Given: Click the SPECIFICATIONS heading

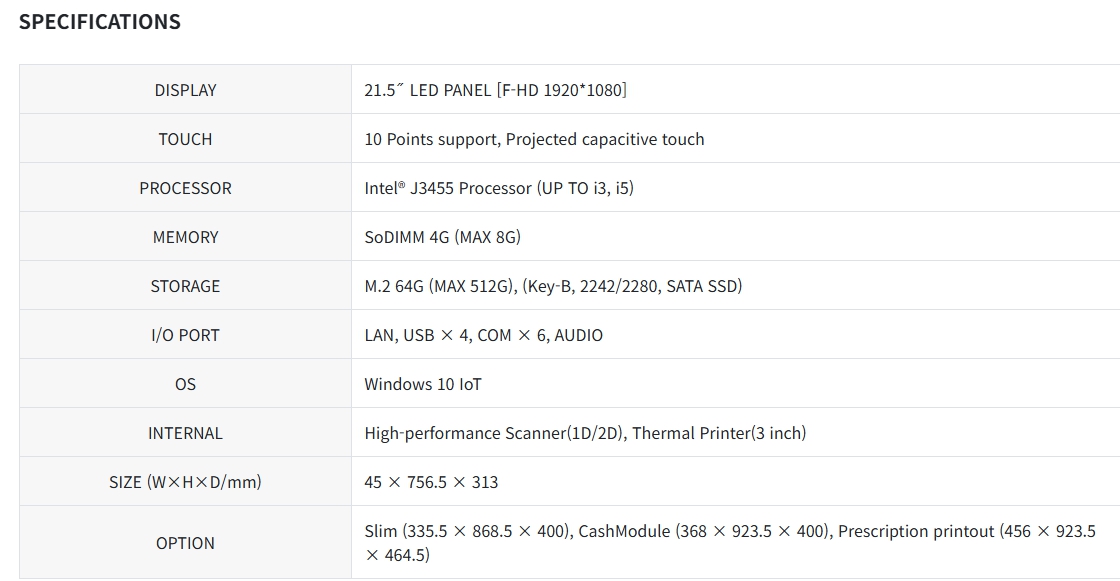Looking at the screenshot, I should tap(100, 22).
